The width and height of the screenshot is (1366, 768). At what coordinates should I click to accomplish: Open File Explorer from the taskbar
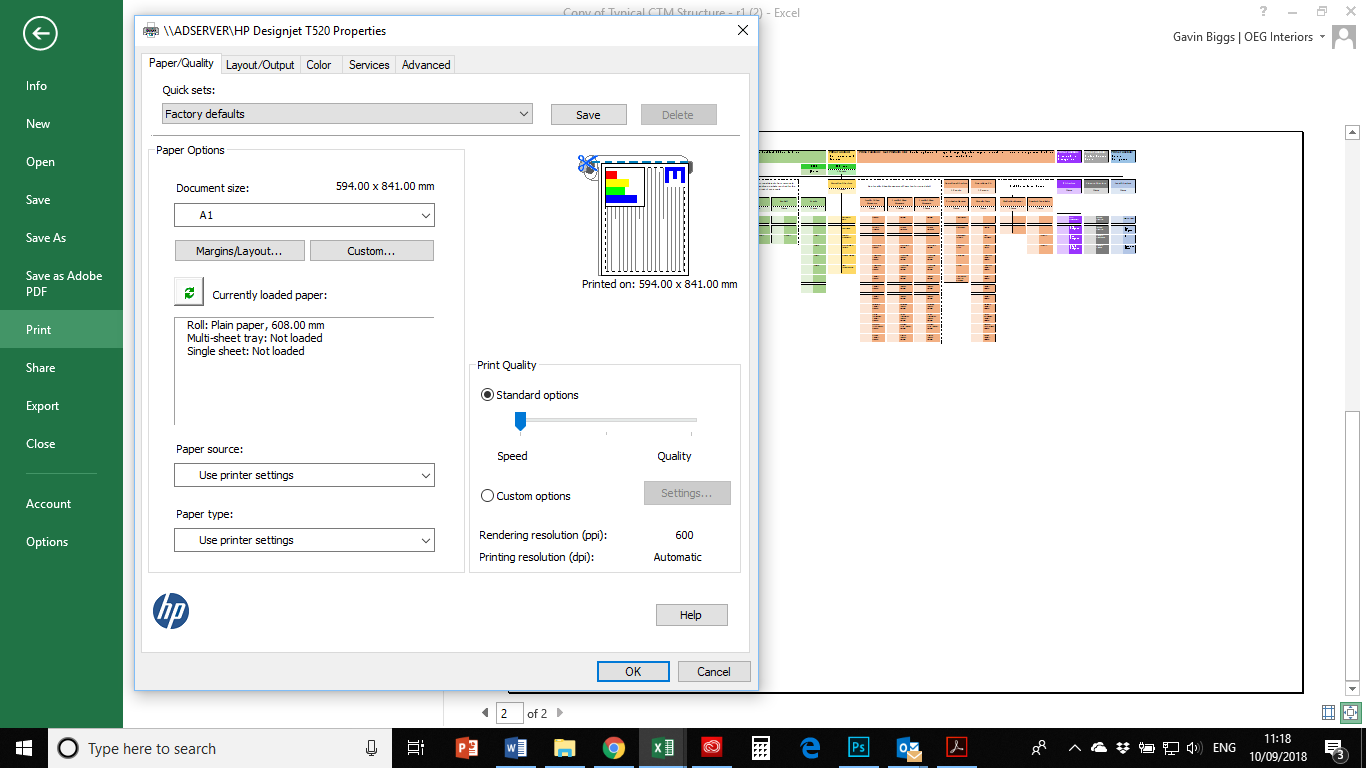564,748
